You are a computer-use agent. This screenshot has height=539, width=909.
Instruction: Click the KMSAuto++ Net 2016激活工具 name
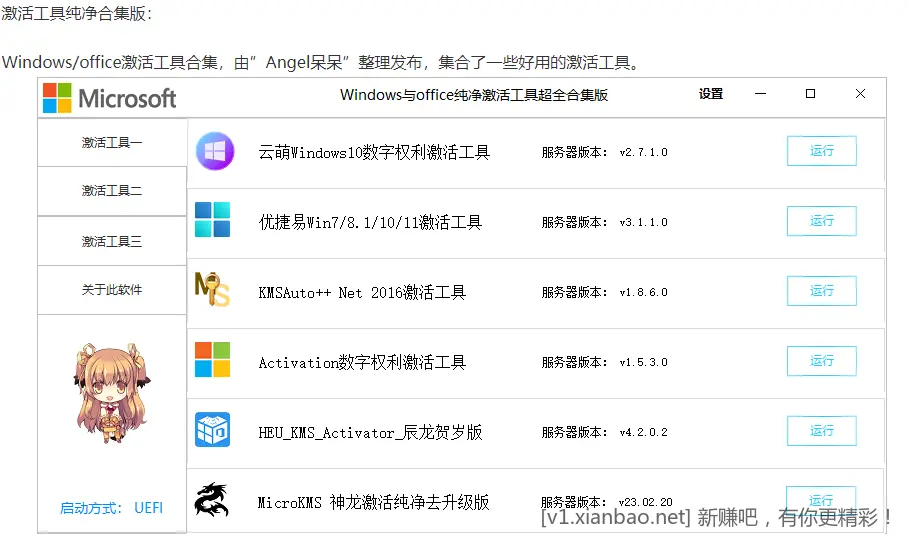click(x=362, y=293)
